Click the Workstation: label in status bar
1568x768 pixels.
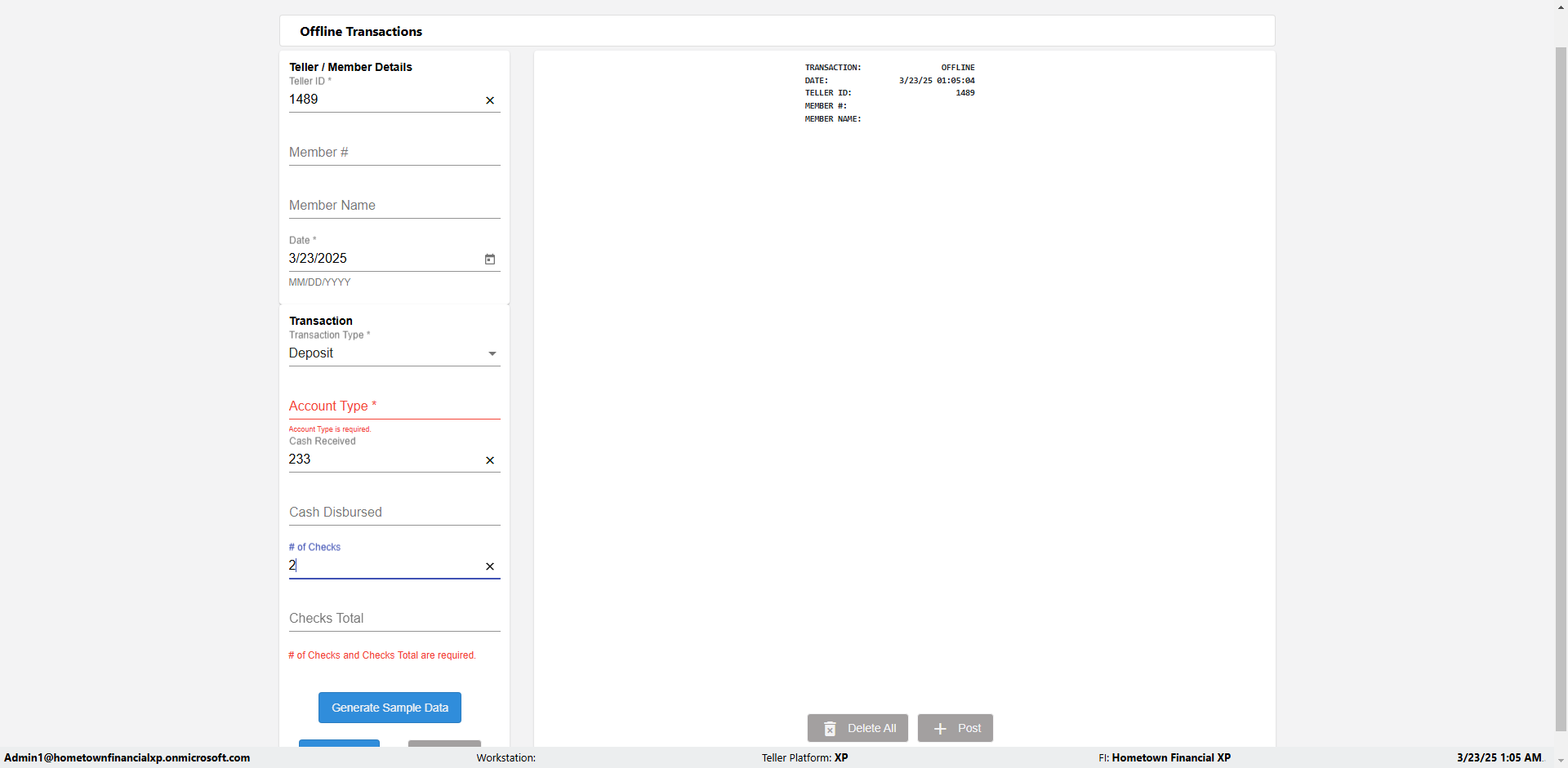pos(506,758)
